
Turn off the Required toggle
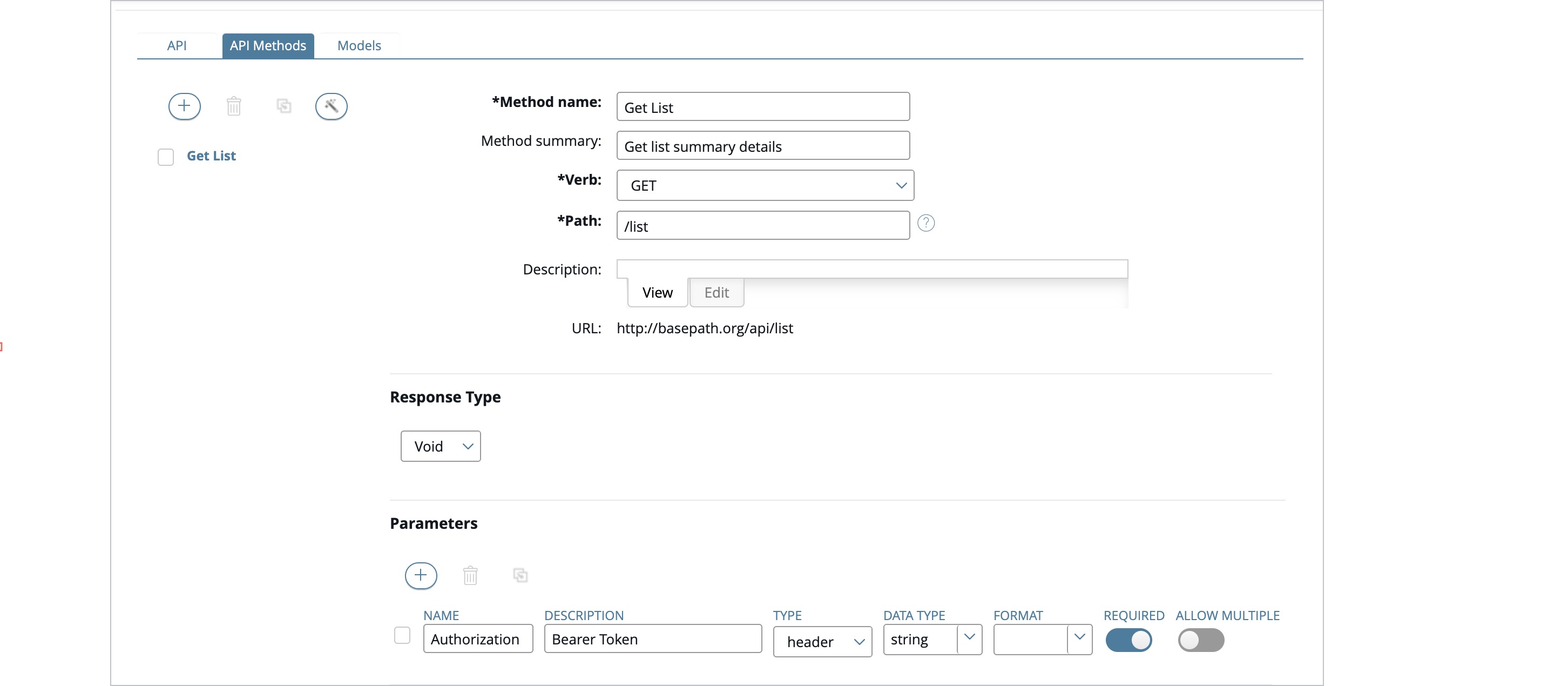[x=1128, y=640]
